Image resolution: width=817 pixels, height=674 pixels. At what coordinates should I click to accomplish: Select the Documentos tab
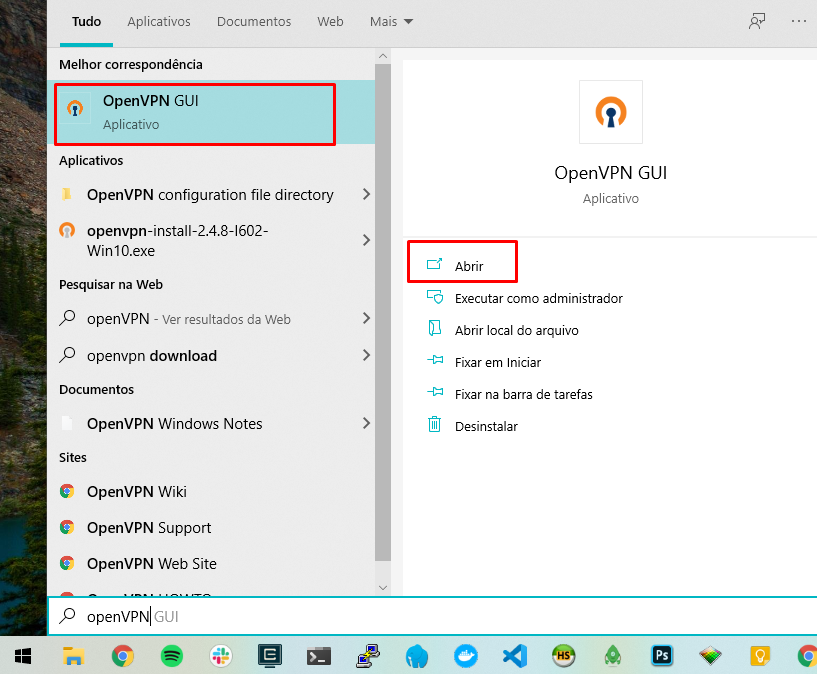(254, 21)
